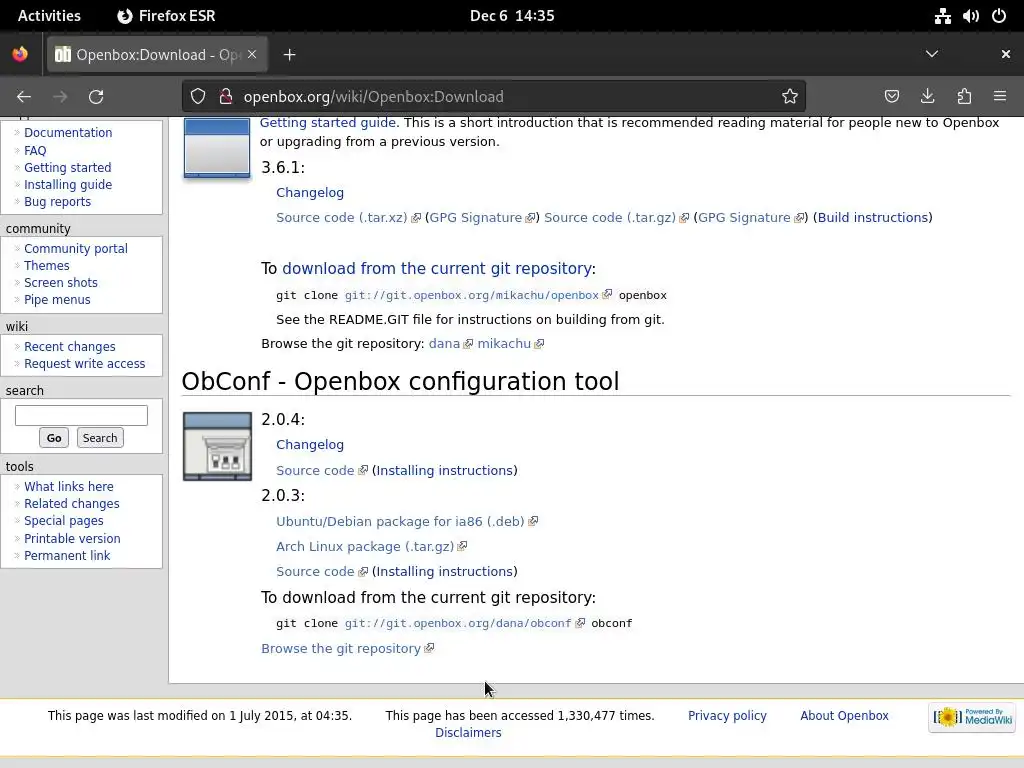Image resolution: width=1024 pixels, height=768 pixels.
Task: Open the Recent changes link
Action: [70, 347]
